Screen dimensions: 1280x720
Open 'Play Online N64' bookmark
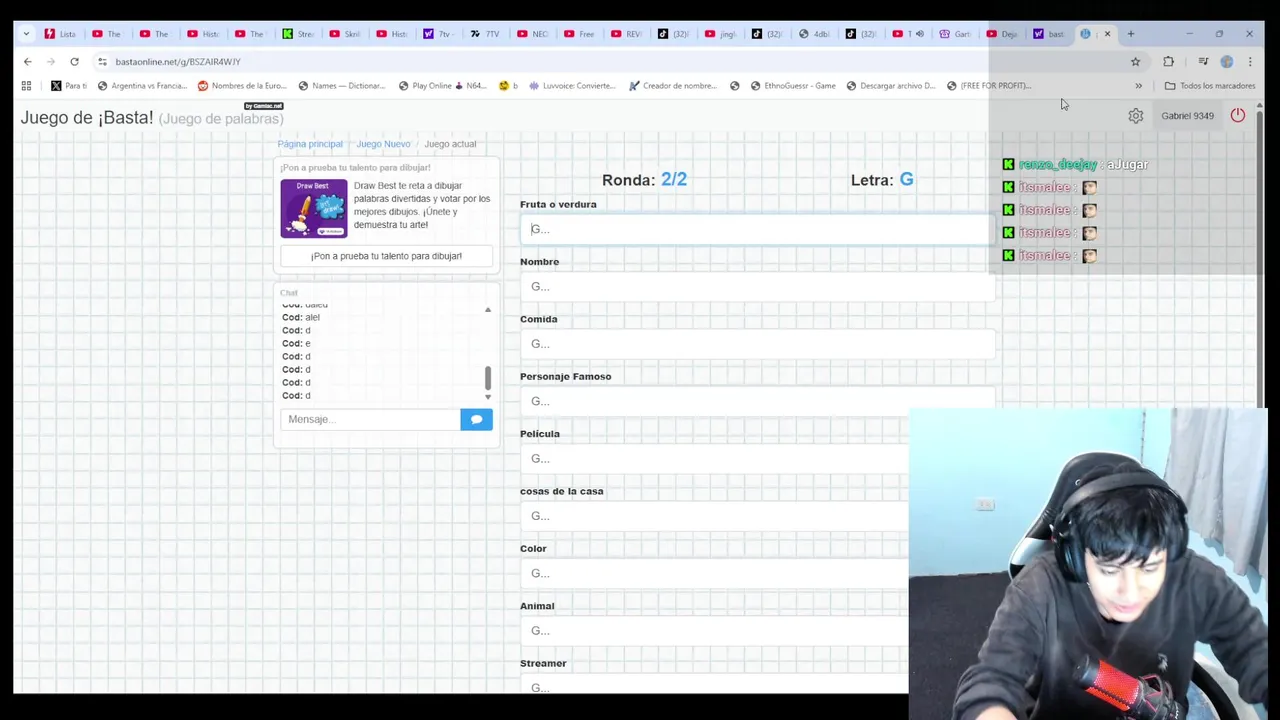(x=442, y=86)
